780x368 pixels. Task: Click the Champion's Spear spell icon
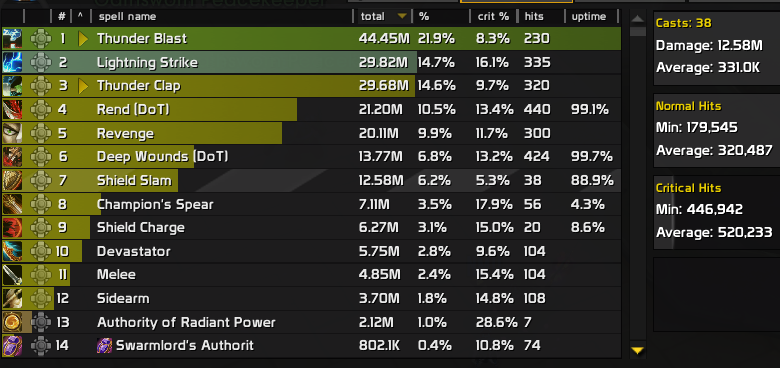(x=12, y=204)
